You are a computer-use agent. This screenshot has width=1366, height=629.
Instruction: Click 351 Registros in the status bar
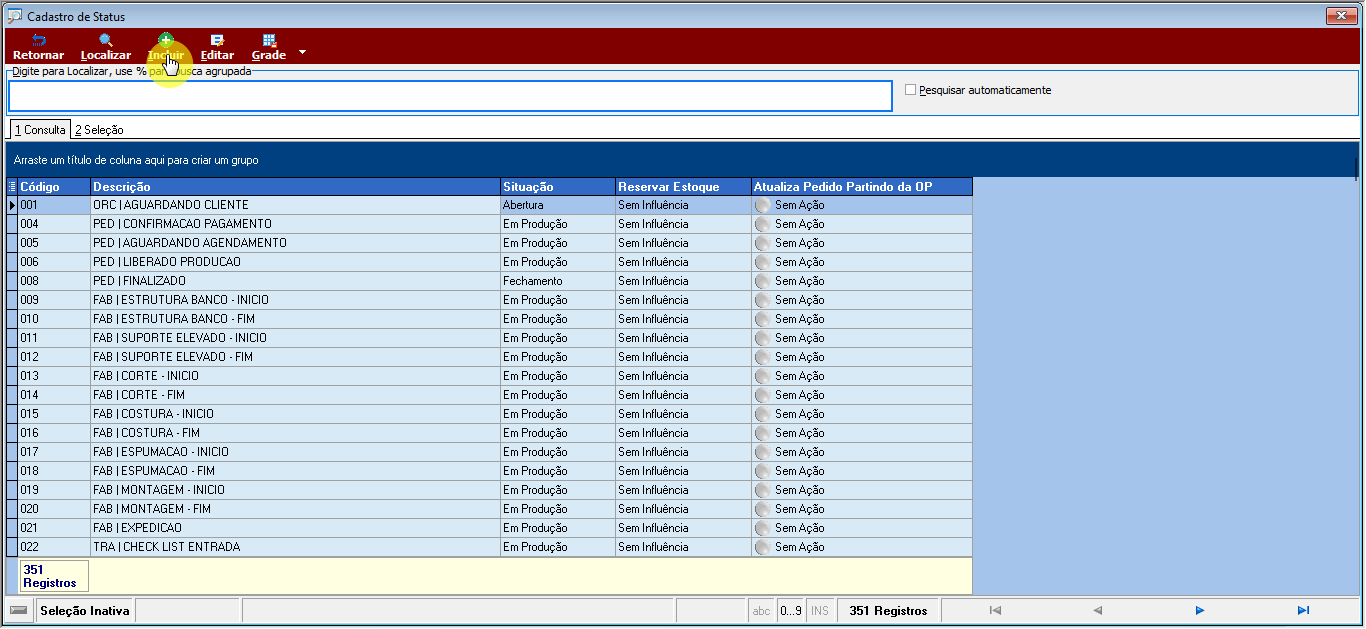(888, 611)
